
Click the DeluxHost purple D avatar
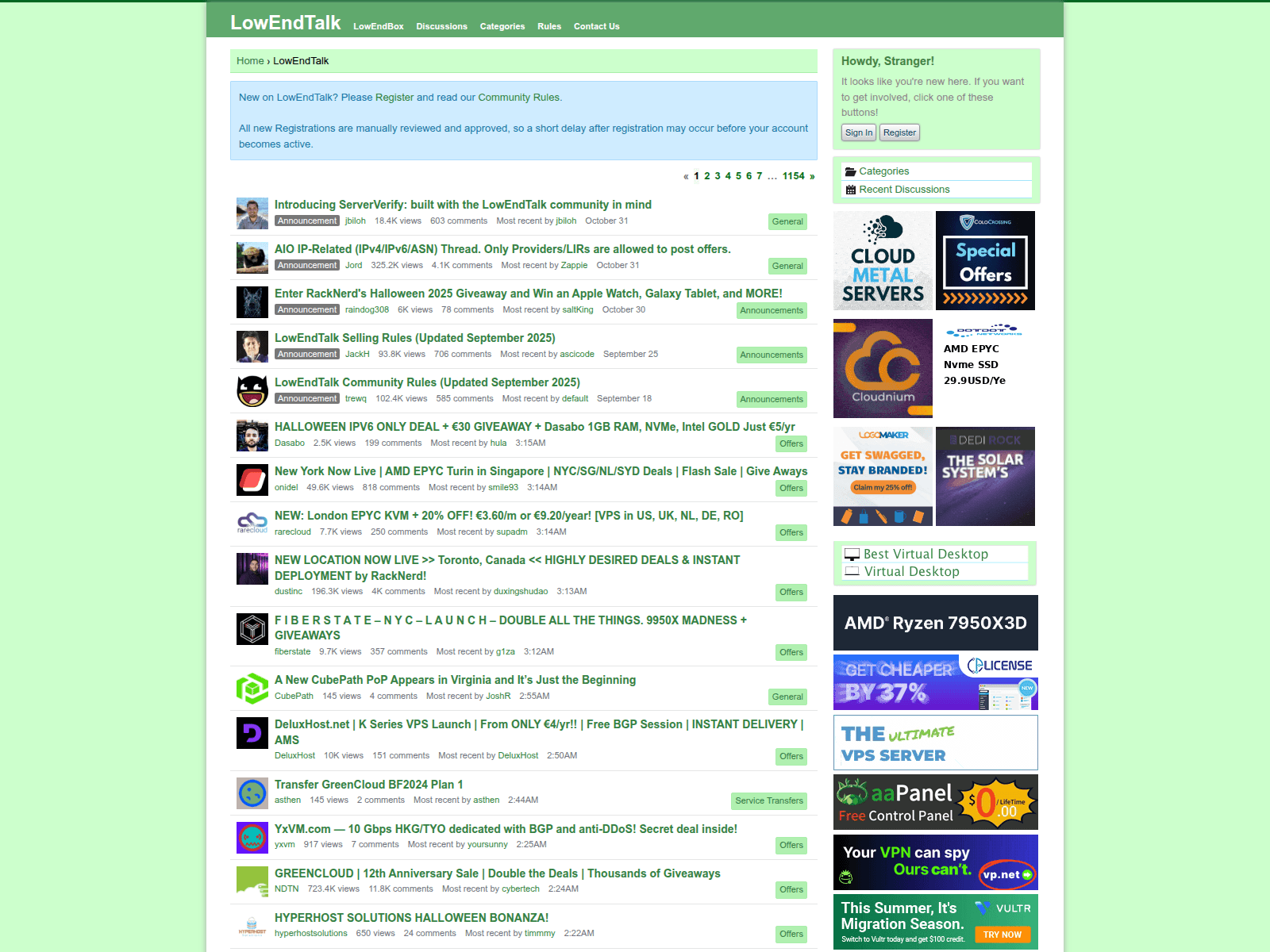pyautogui.click(x=252, y=733)
